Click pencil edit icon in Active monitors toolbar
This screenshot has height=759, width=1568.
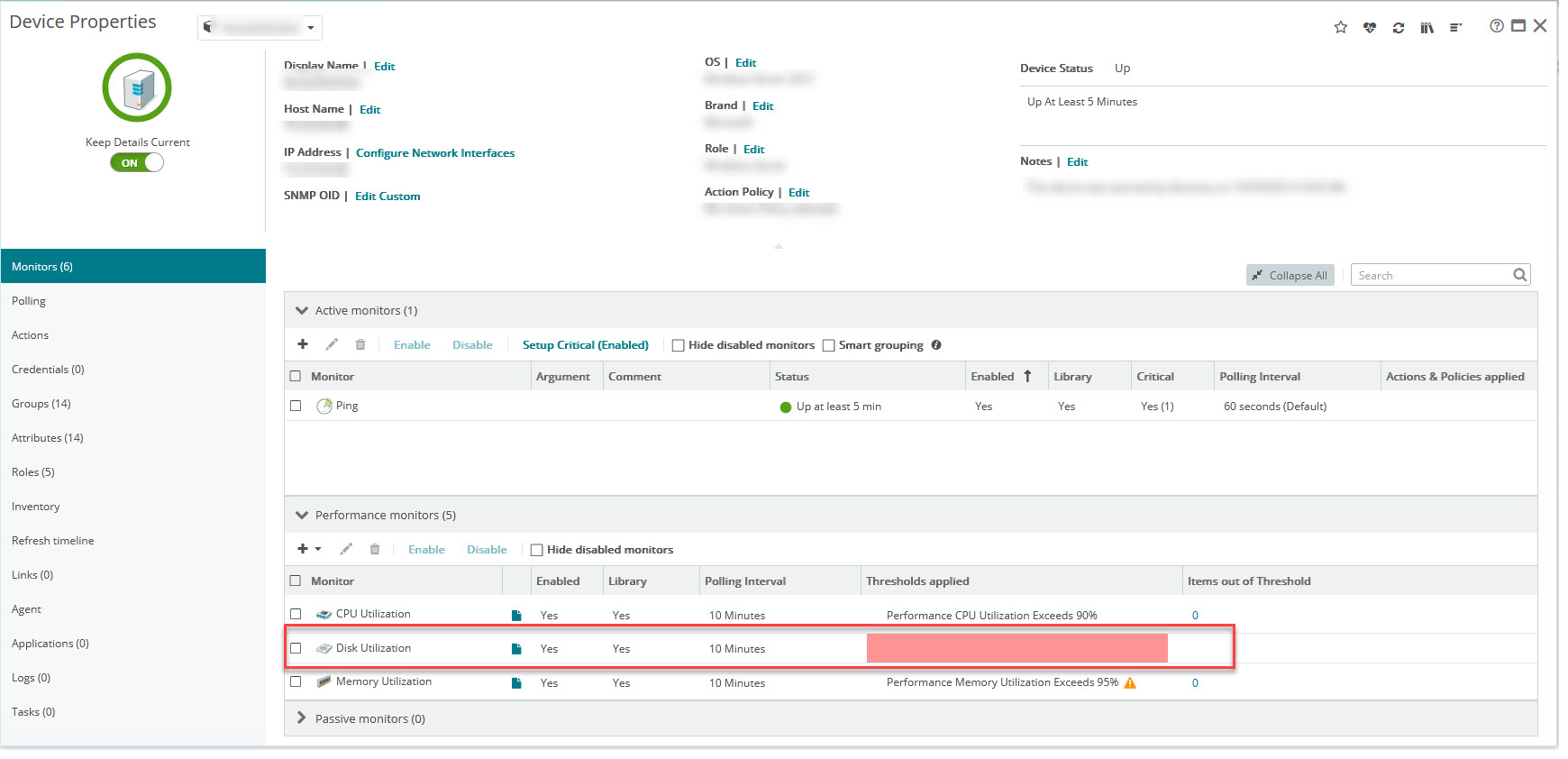pyautogui.click(x=332, y=344)
